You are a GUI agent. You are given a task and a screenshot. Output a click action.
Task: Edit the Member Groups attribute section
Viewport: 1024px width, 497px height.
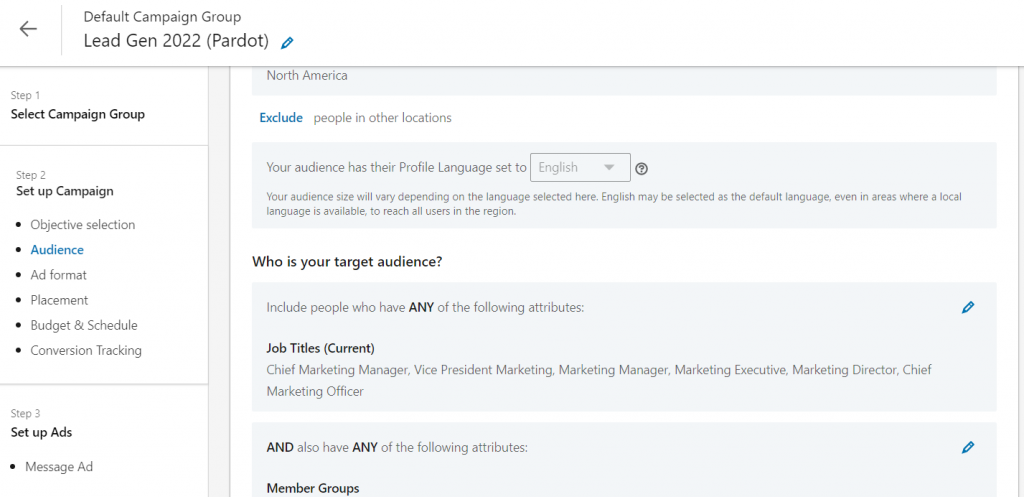tap(968, 447)
